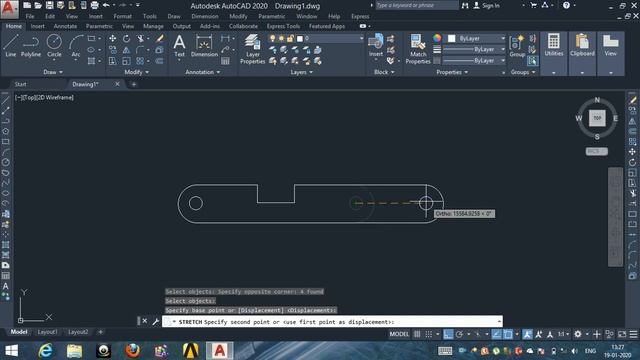Click the Help question mark icon

[566, 5]
